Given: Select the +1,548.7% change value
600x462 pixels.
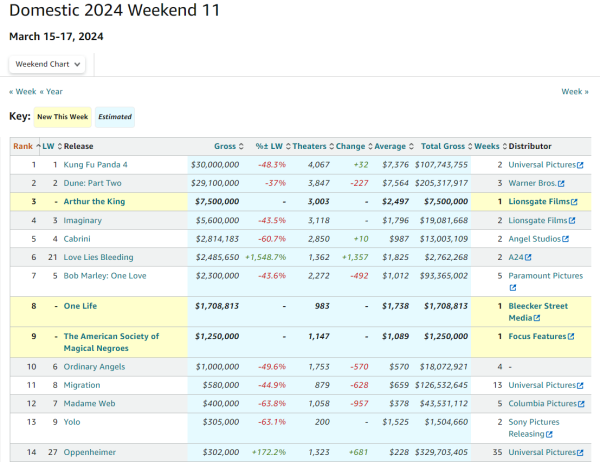Looking at the screenshot, I should click(x=266, y=257).
